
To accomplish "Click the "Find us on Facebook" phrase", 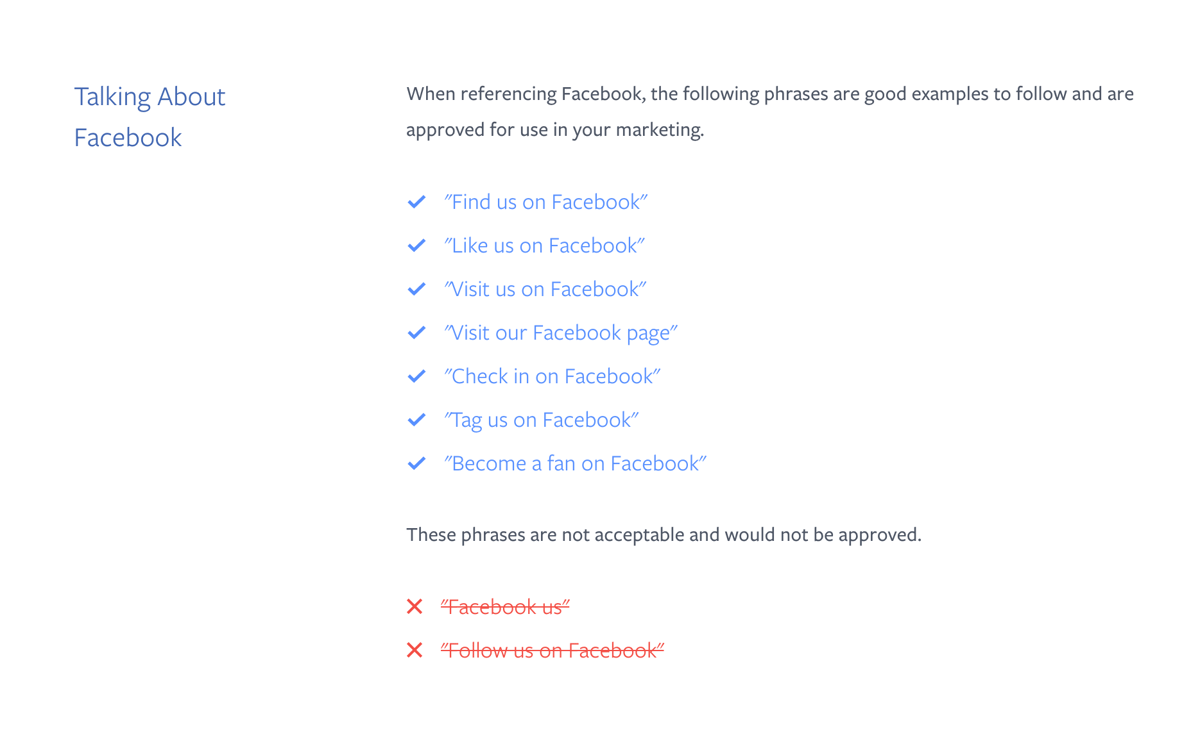I will (546, 202).
